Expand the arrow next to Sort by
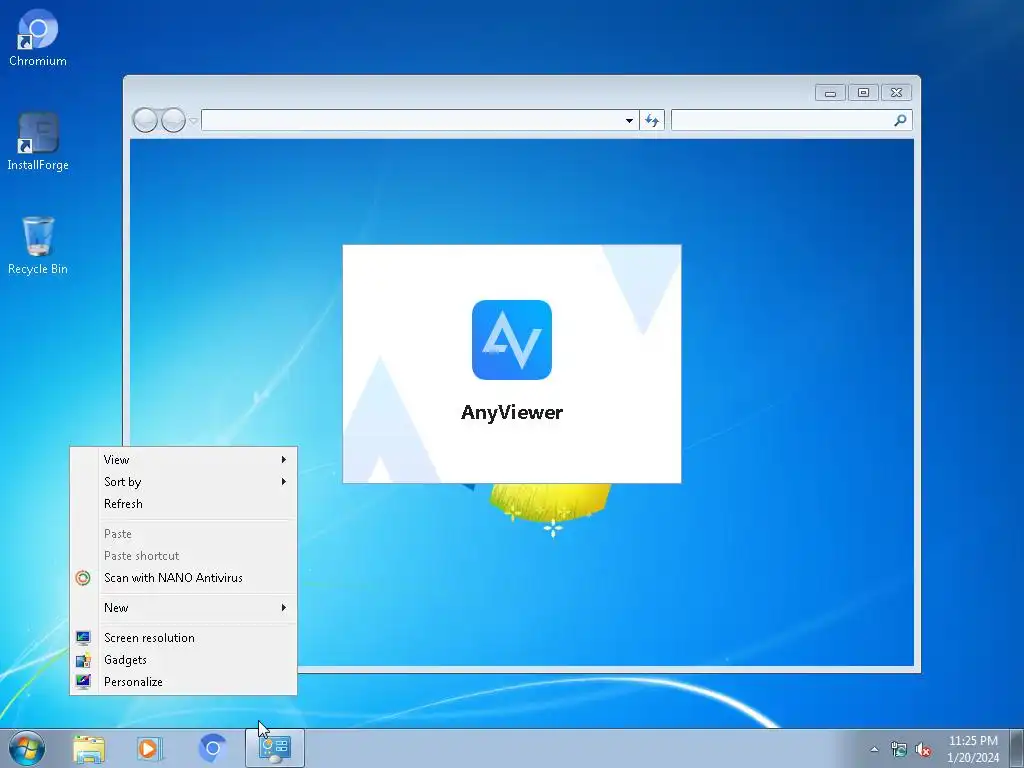Image resolution: width=1024 pixels, height=768 pixels. click(x=283, y=482)
